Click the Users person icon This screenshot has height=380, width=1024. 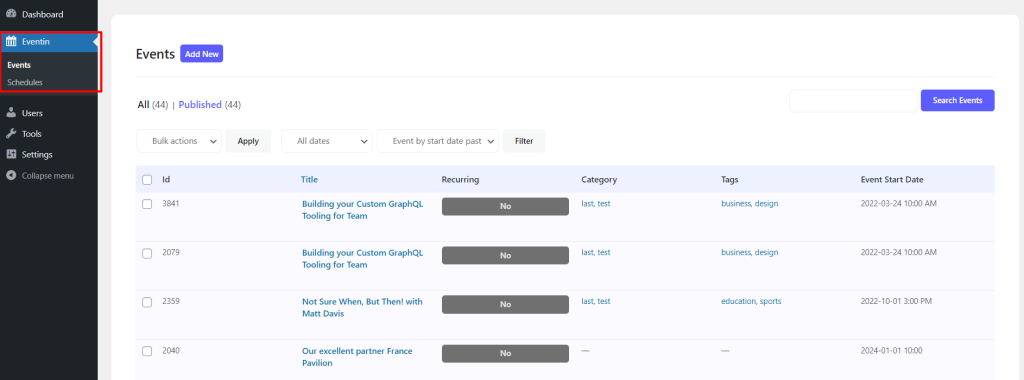pyautogui.click(x=11, y=113)
